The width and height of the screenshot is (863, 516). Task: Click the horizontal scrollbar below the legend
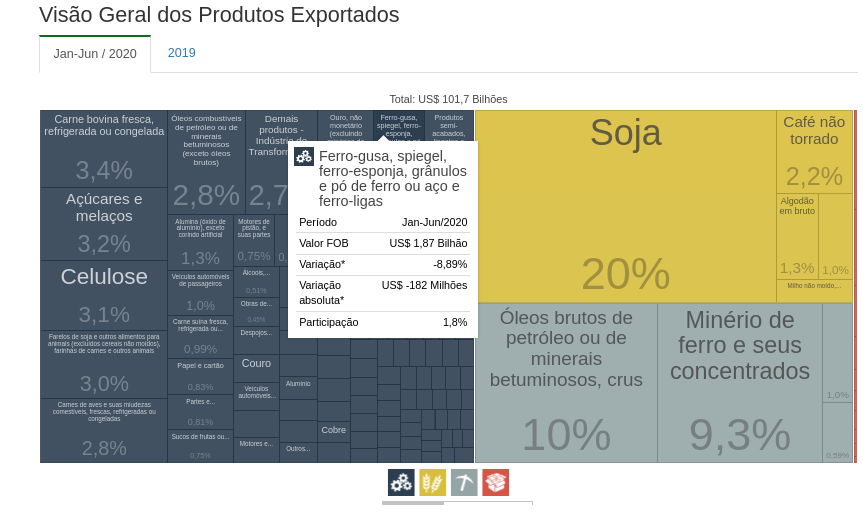point(457,503)
